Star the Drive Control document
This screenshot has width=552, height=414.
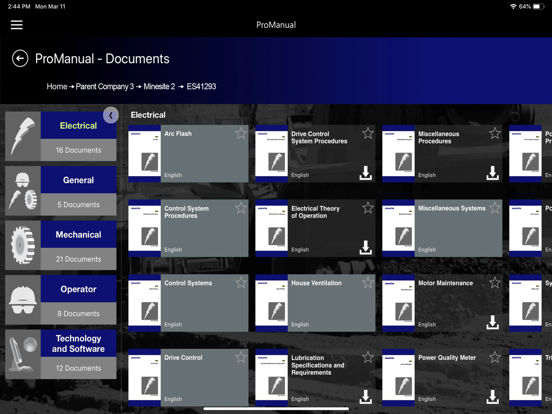pos(241,357)
